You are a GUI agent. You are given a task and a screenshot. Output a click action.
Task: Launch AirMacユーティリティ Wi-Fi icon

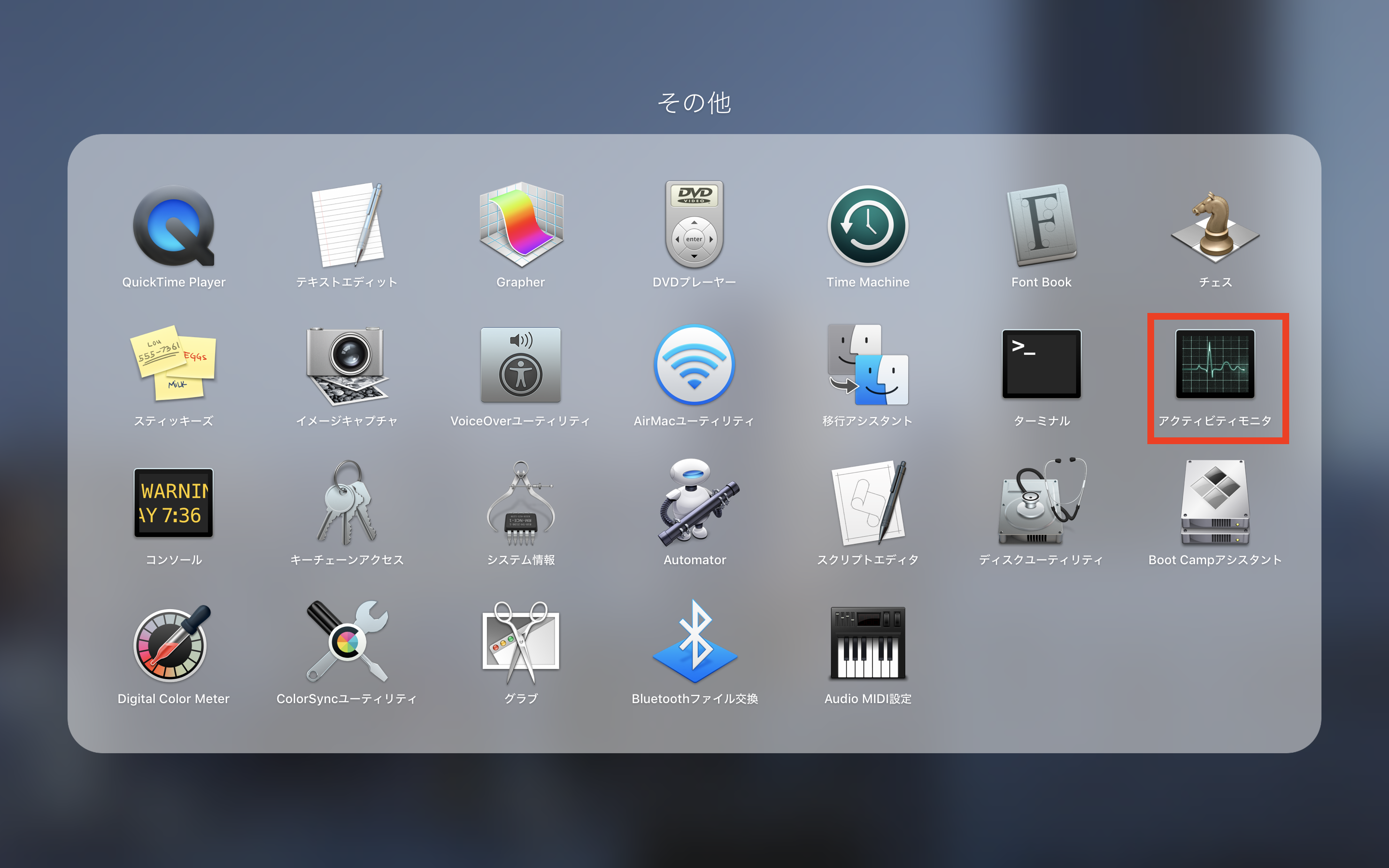coord(694,365)
